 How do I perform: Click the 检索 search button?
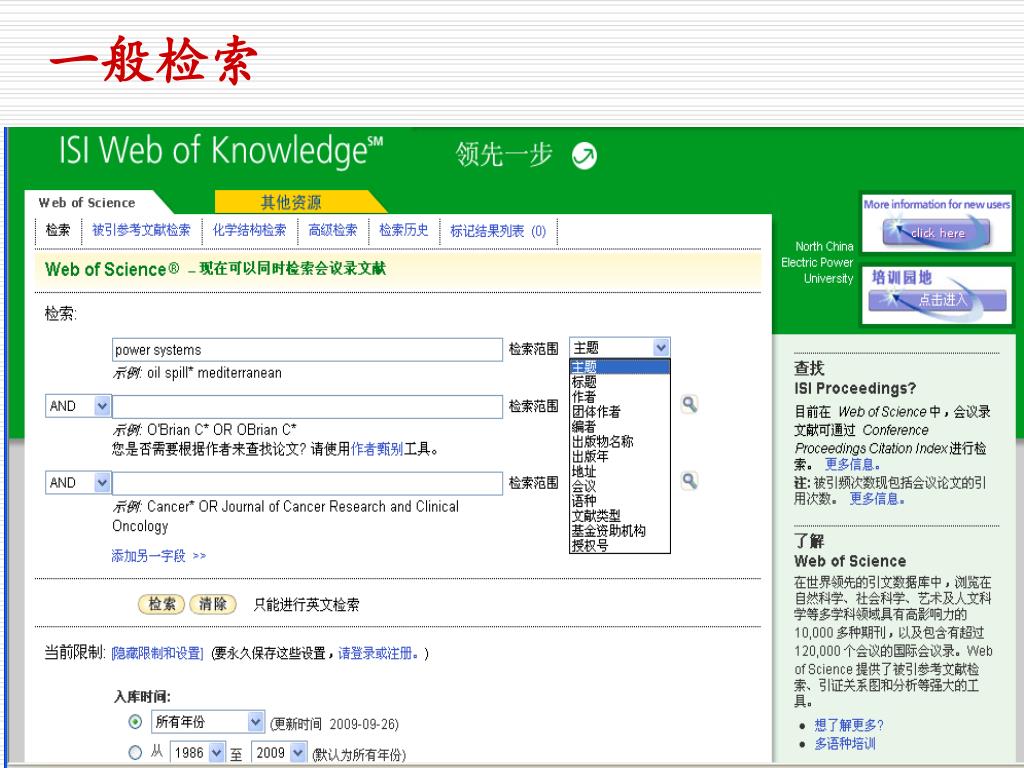(161, 604)
